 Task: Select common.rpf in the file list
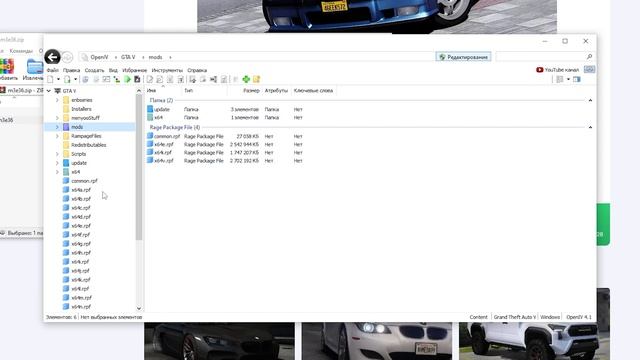[167, 136]
